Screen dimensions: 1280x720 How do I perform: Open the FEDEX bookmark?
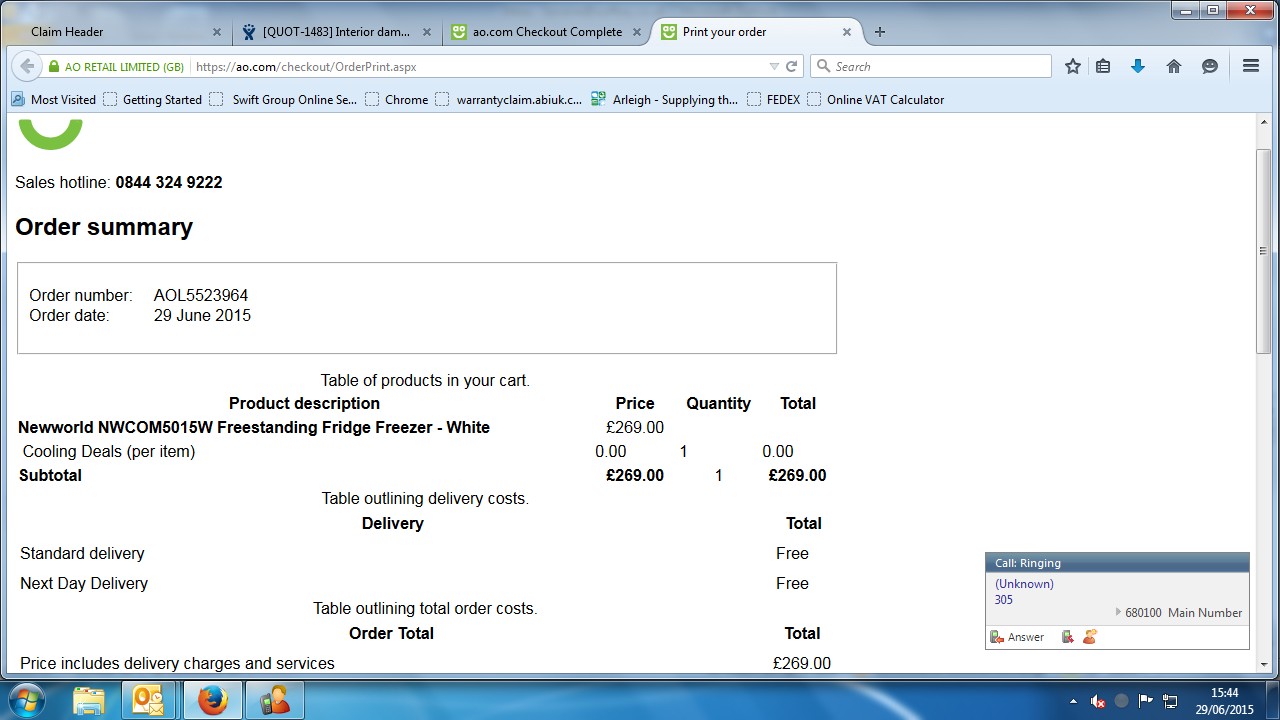[774, 100]
